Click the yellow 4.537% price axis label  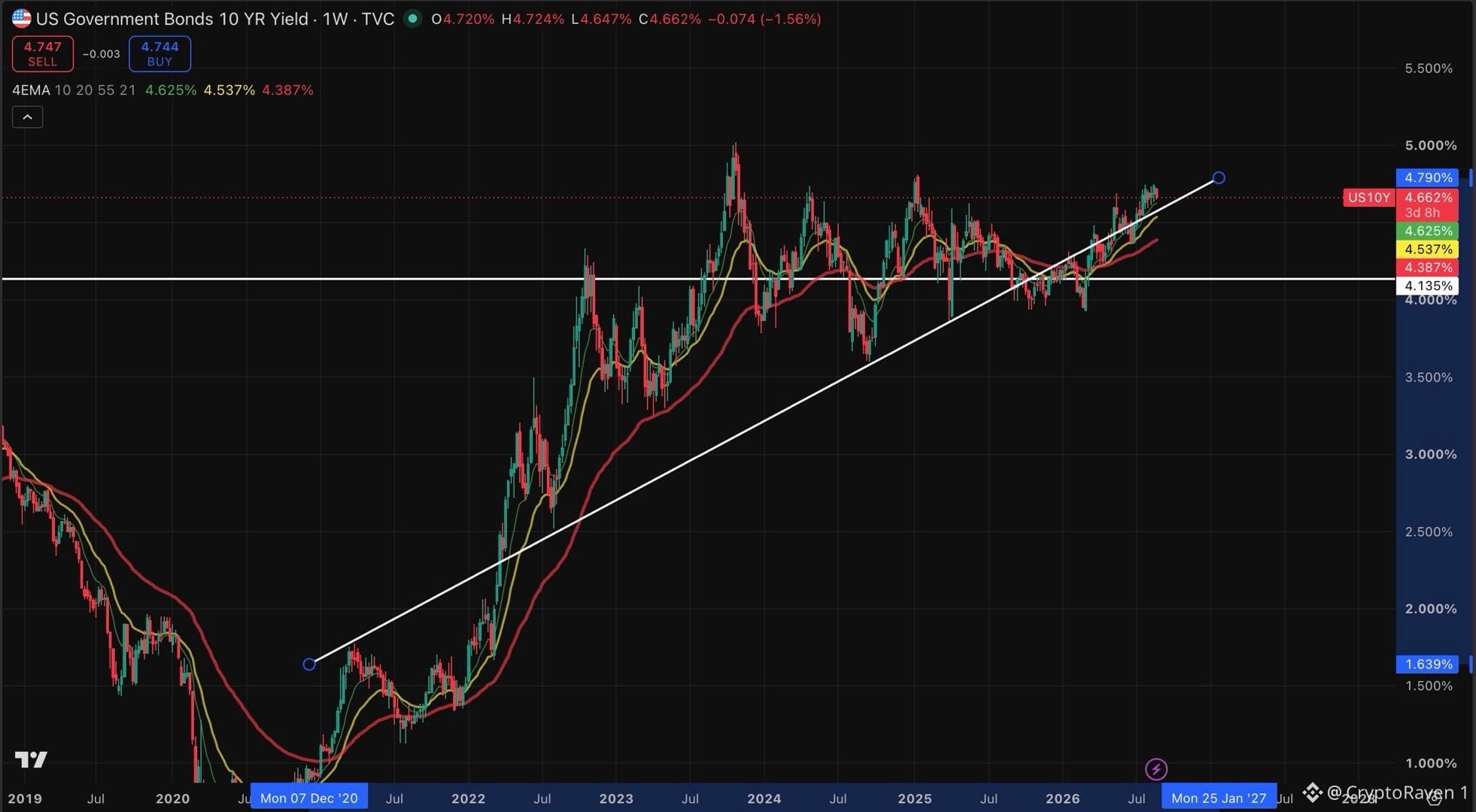[1427, 249]
